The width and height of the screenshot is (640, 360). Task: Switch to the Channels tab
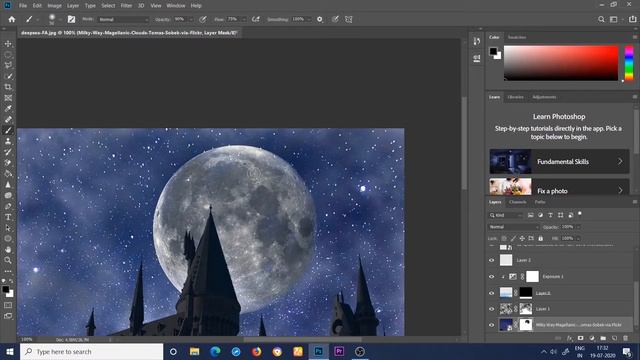pos(518,202)
